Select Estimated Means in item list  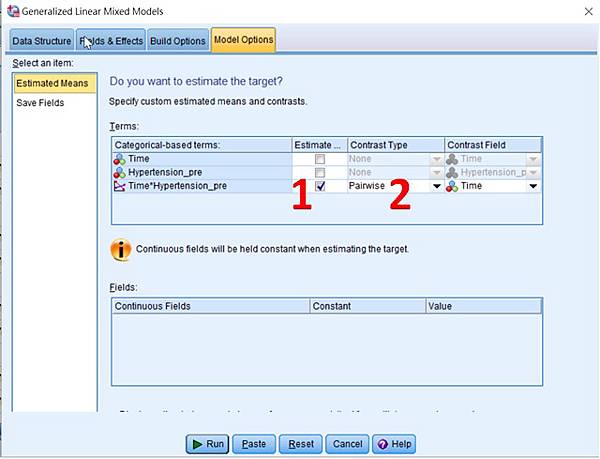54,83
